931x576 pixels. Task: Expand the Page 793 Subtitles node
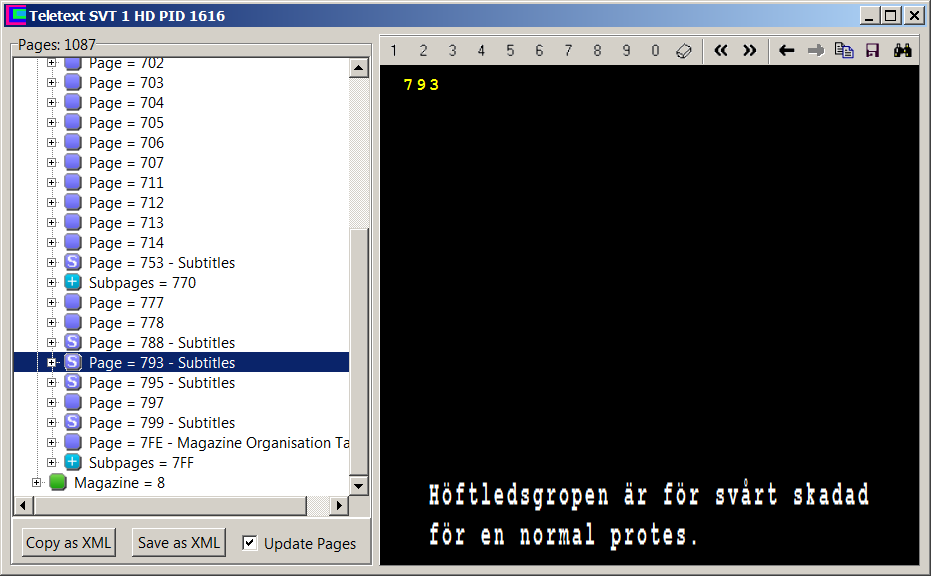point(52,362)
